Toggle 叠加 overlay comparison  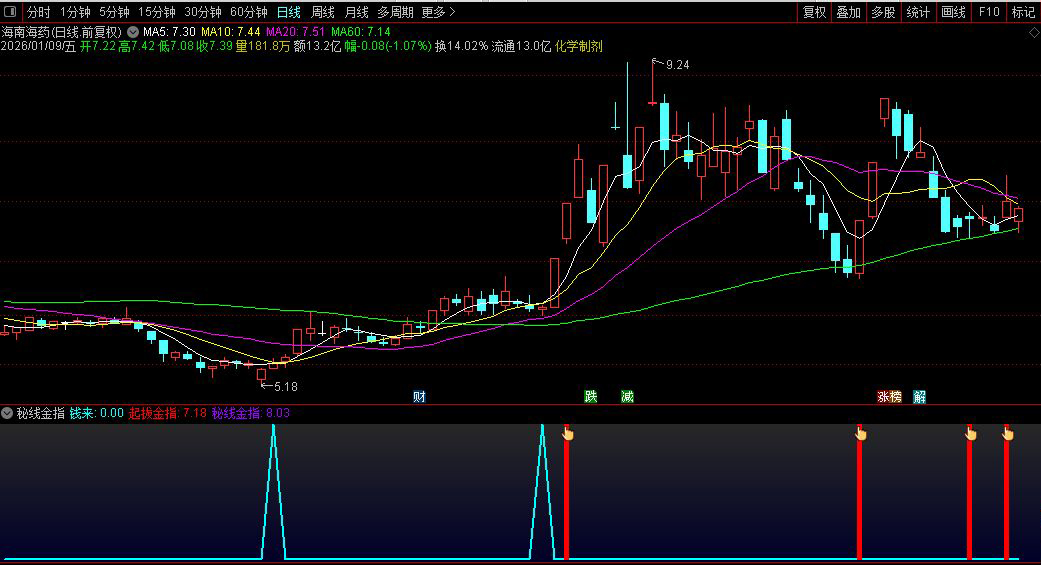click(x=849, y=13)
